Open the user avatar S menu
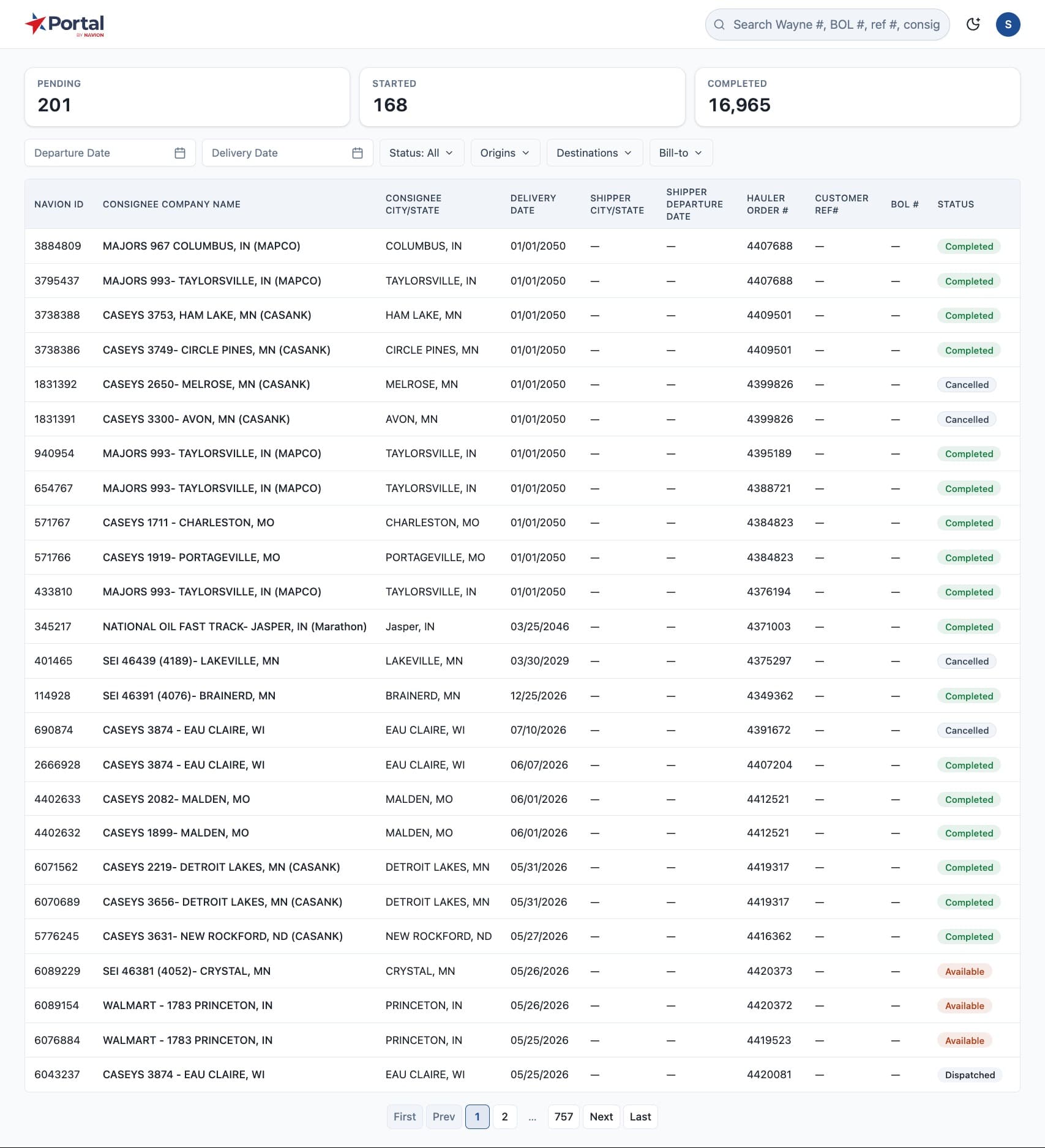 pyautogui.click(x=1008, y=24)
